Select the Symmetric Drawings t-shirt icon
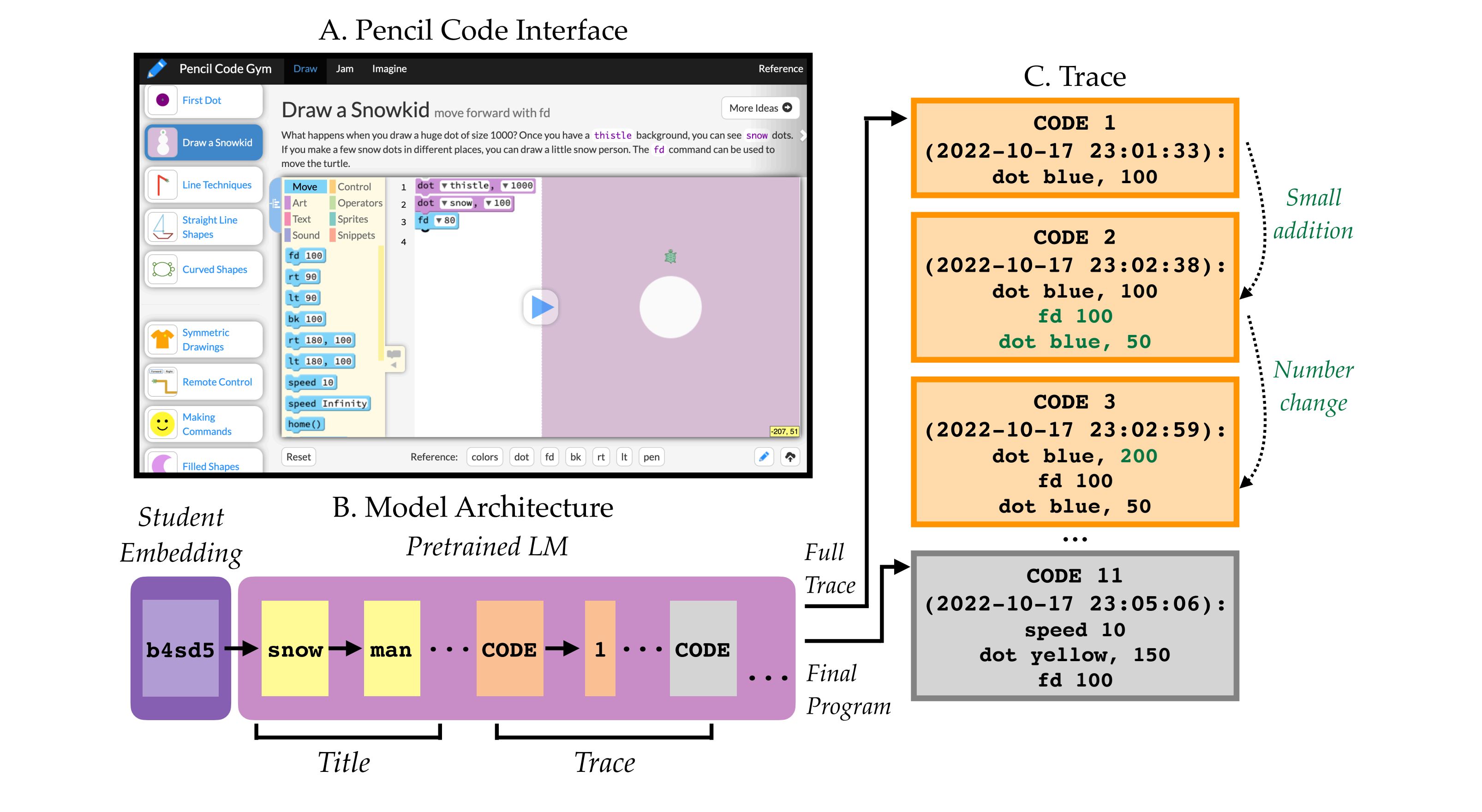 [x=162, y=339]
